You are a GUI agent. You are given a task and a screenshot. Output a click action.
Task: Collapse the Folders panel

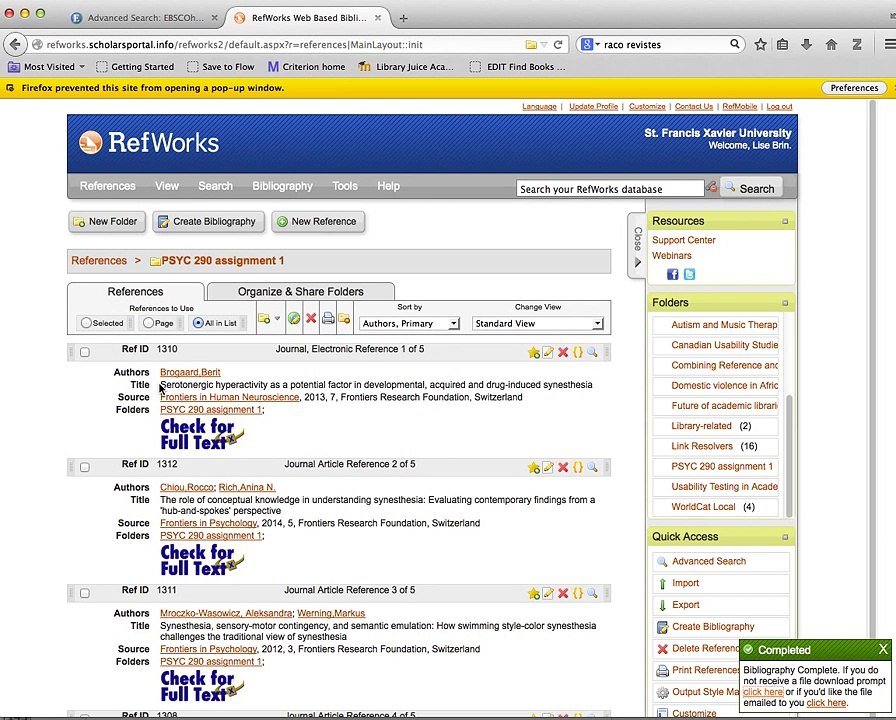click(x=785, y=303)
